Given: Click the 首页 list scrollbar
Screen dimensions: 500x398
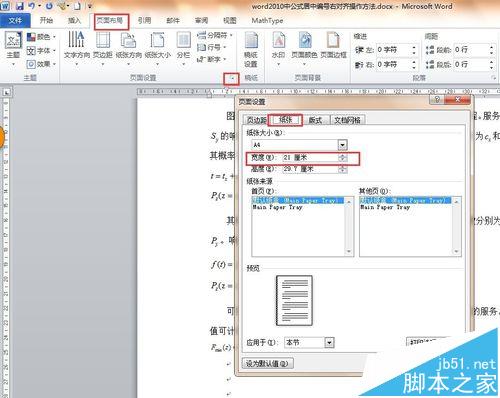Looking at the screenshot, I should click(349, 227).
